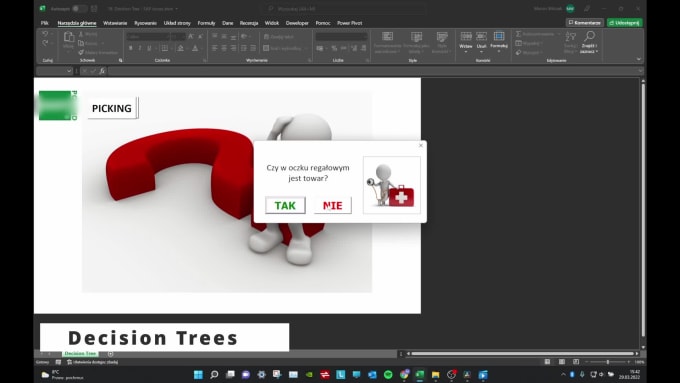The image size is (680, 383).
Task: Open the Komentarze pane
Action: coord(585,23)
